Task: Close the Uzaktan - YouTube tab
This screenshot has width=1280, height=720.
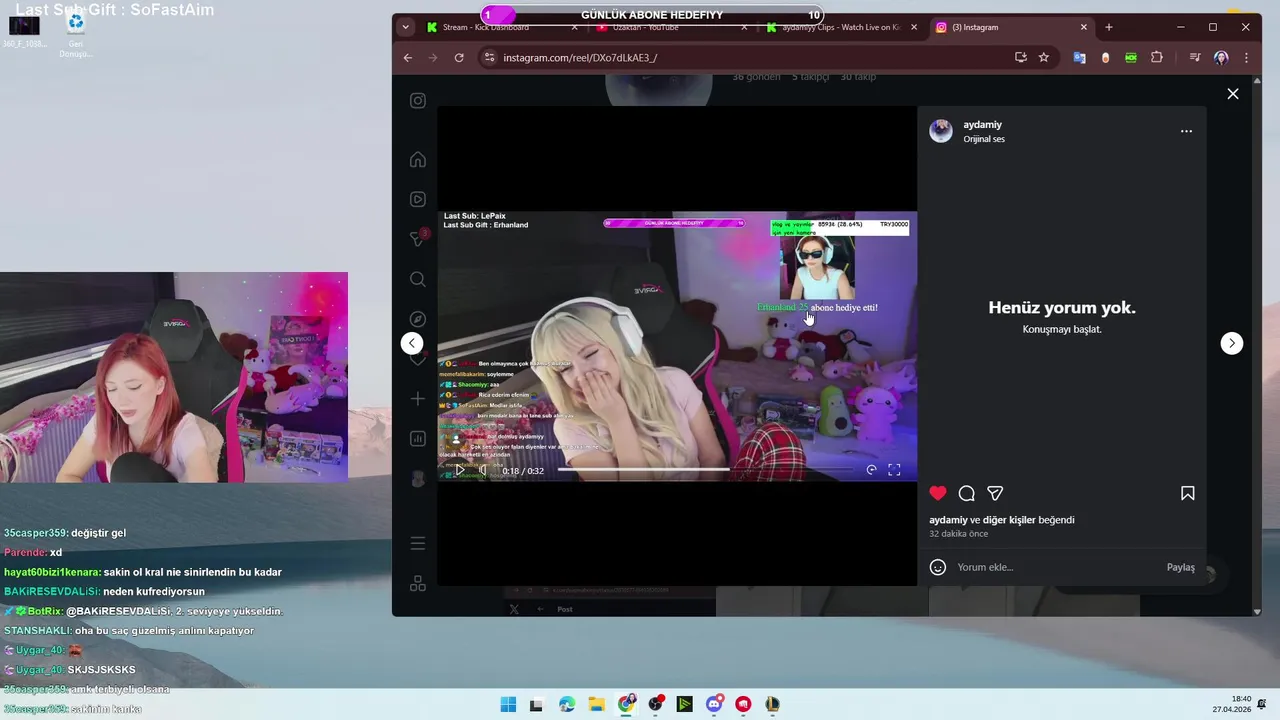Action: [x=744, y=28]
